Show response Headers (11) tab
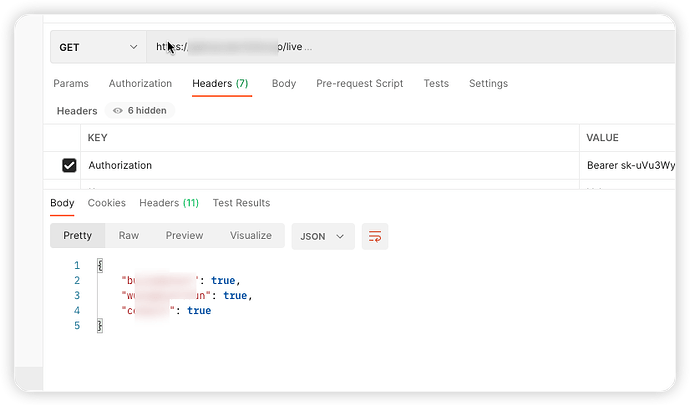 pyautogui.click(x=169, y=203)
